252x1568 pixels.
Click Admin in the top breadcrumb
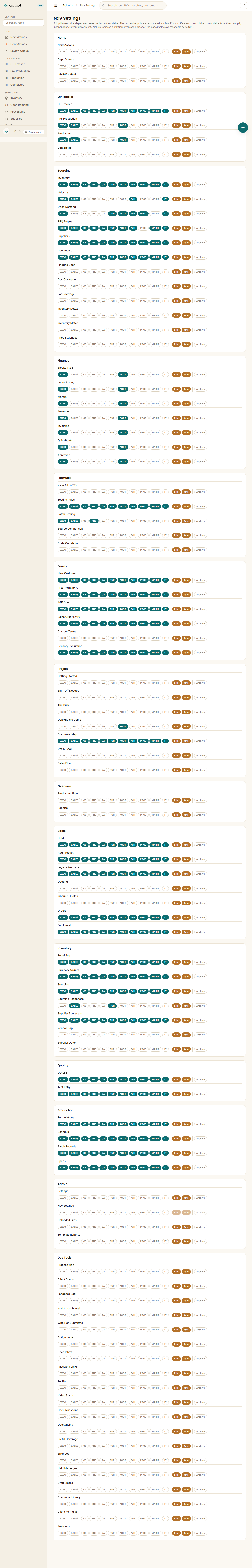click(68, 6)
